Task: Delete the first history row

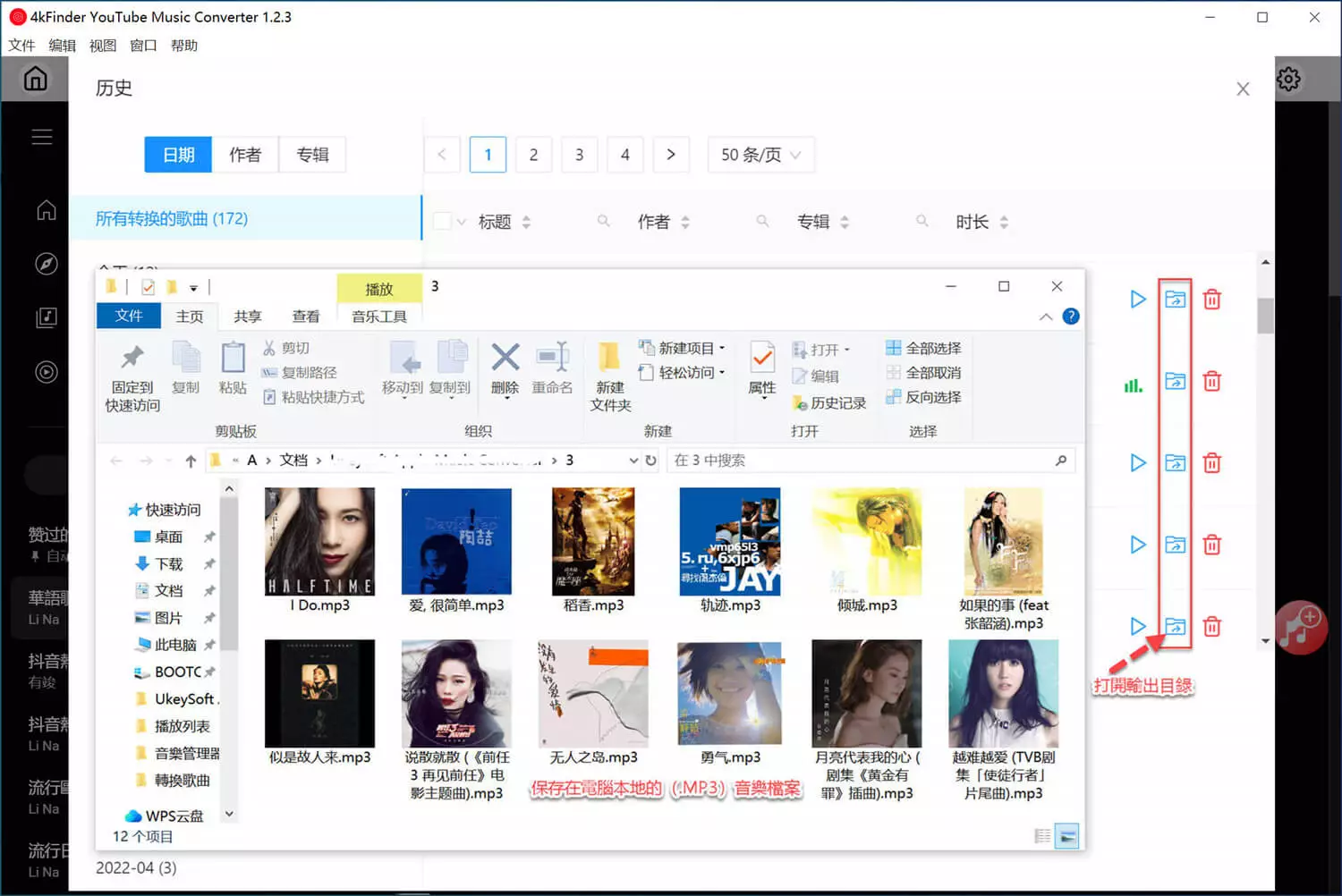Action: click(1212, 300)
